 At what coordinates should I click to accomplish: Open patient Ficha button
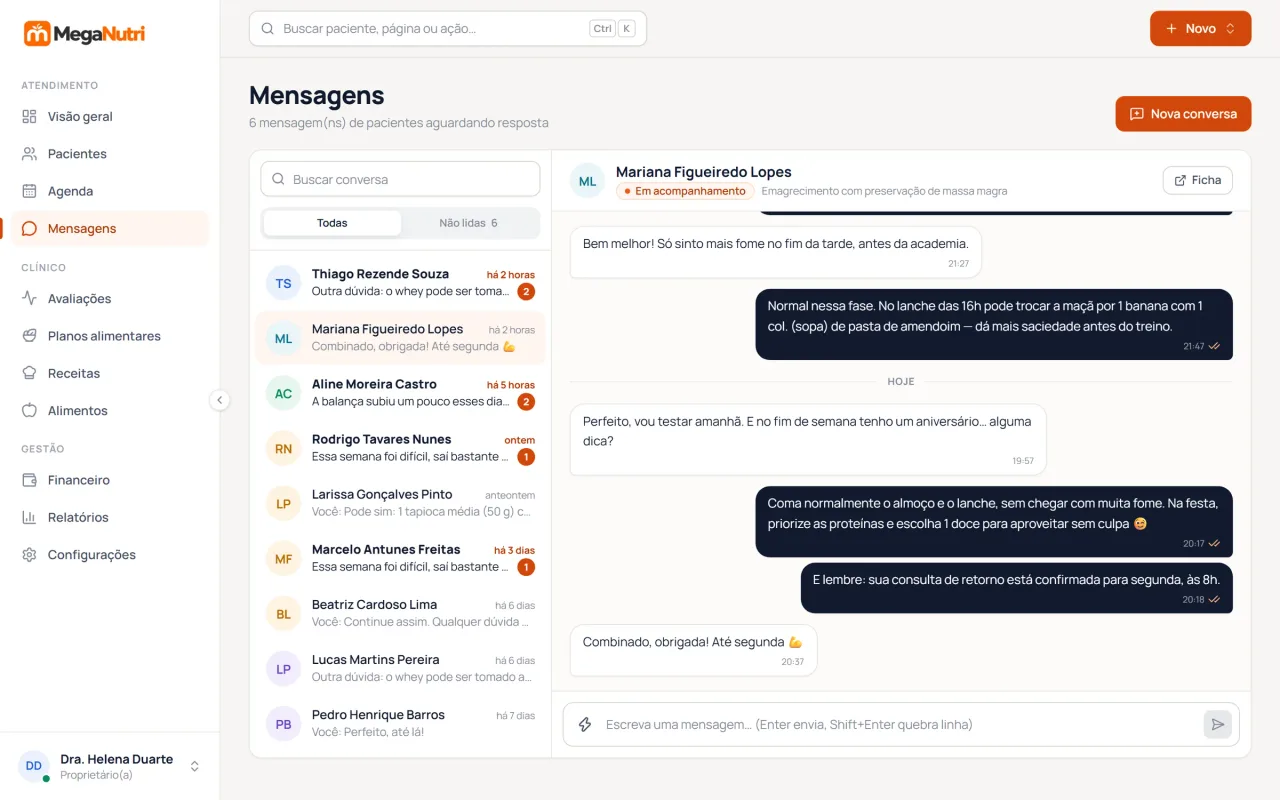coord(1197,180)
